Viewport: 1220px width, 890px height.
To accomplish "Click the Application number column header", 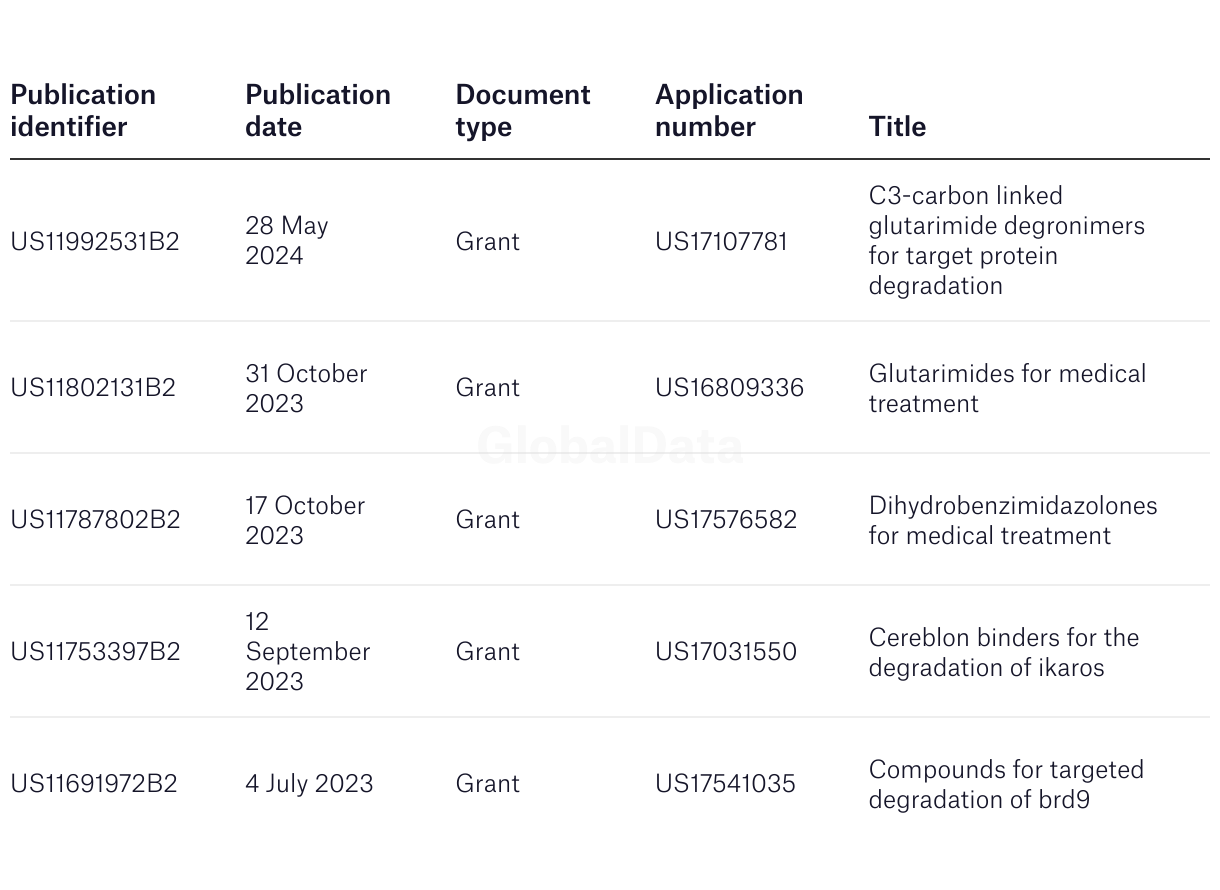I will click(x=729, y=110).
